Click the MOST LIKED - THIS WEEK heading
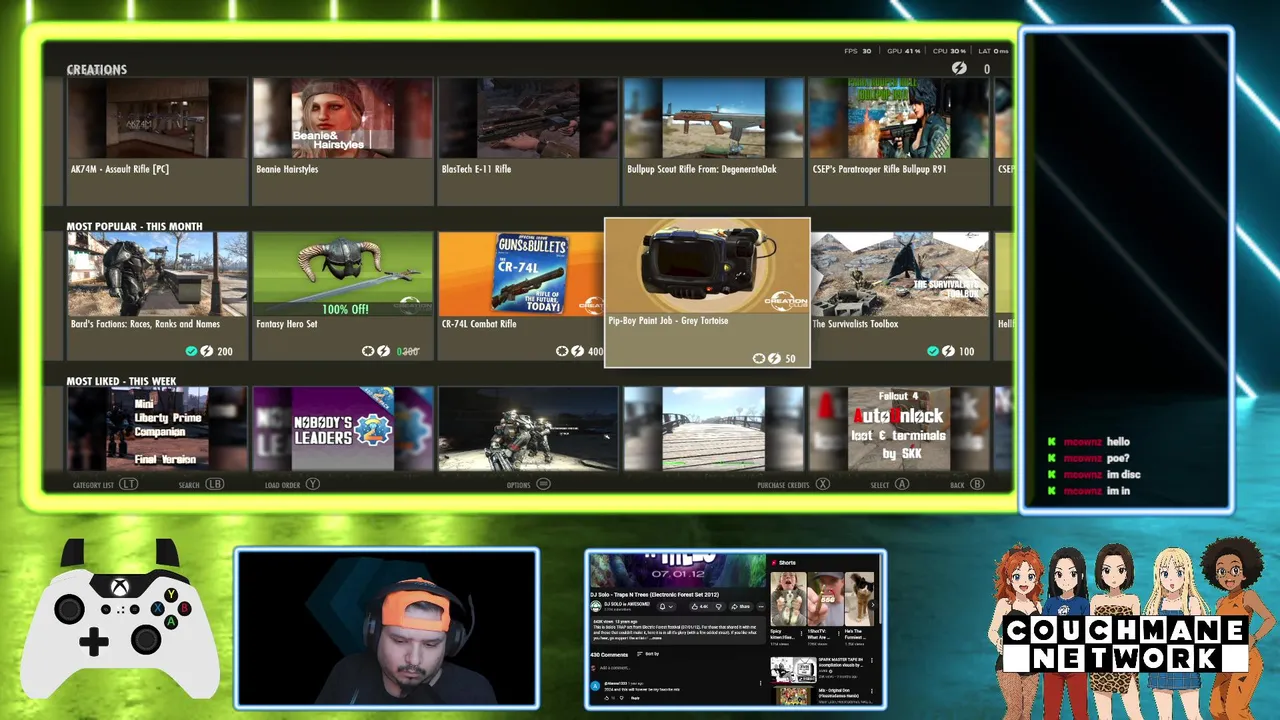Viewport: 1280px width, 720px height. [121, 381]
